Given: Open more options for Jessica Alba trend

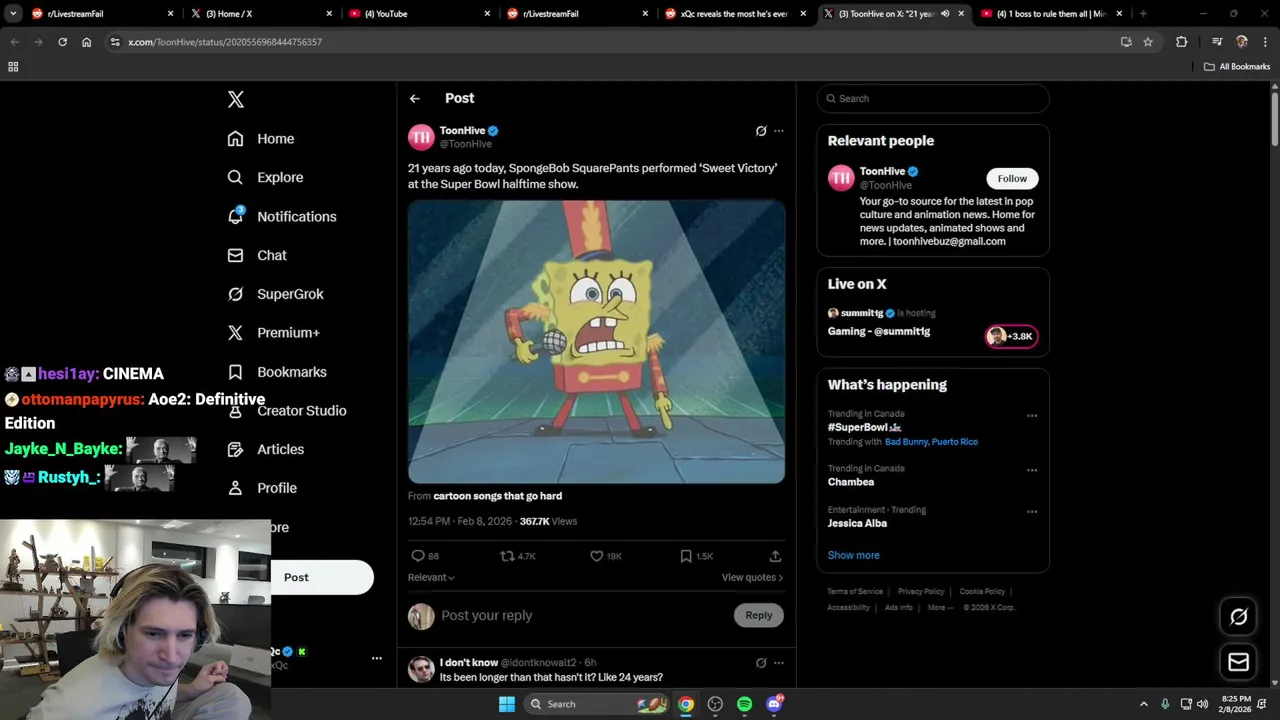Looking at the screenshot, I should point(1032,512).
